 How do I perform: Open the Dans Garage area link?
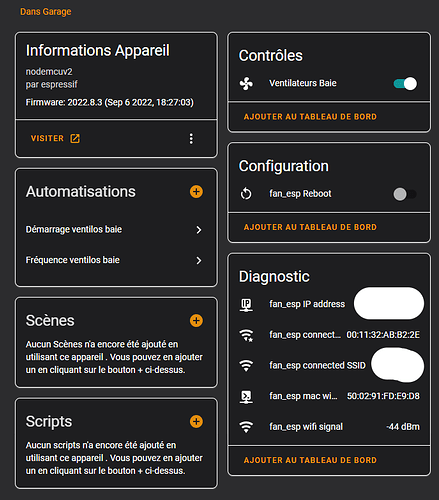point(46,12)
